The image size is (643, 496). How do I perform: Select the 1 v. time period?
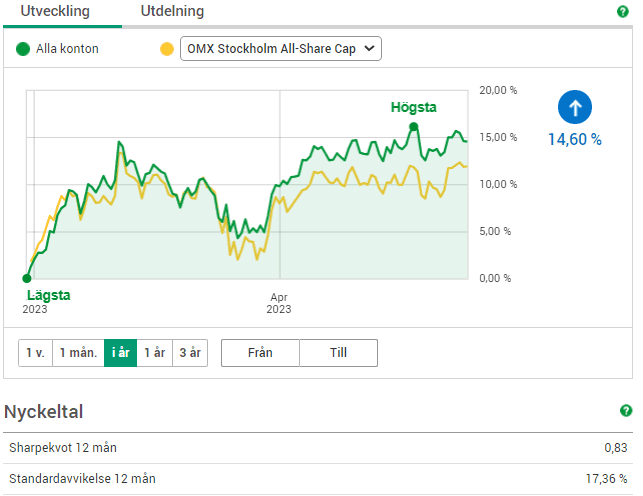point(35,353)
